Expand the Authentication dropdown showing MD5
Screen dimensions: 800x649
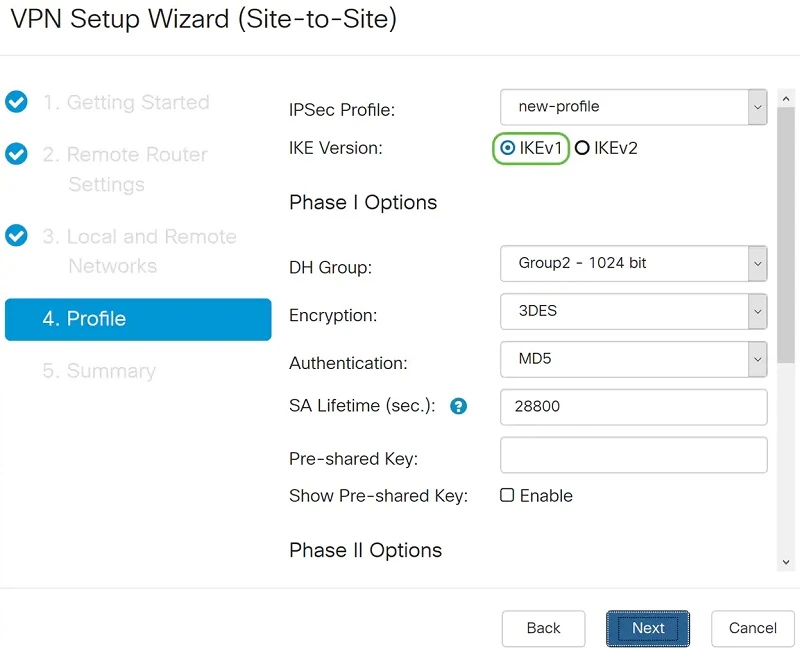click(x=633, y=359)
